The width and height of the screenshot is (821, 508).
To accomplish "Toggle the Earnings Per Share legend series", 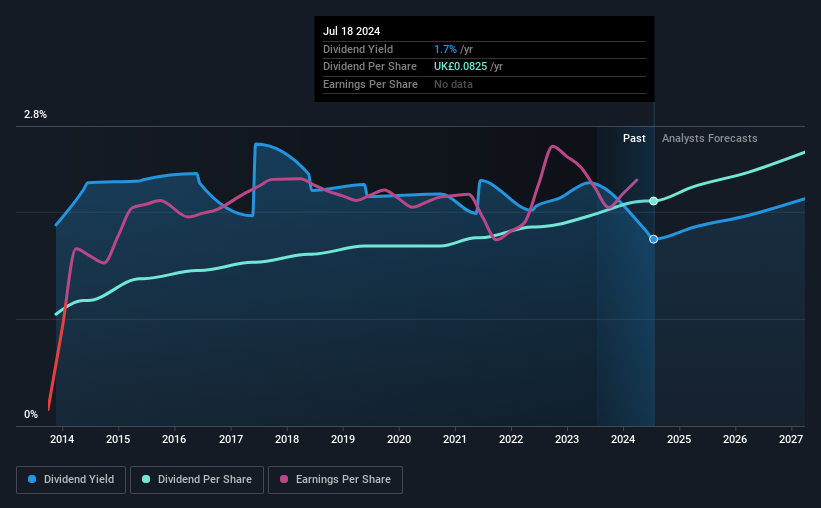I will coord(335,480).
